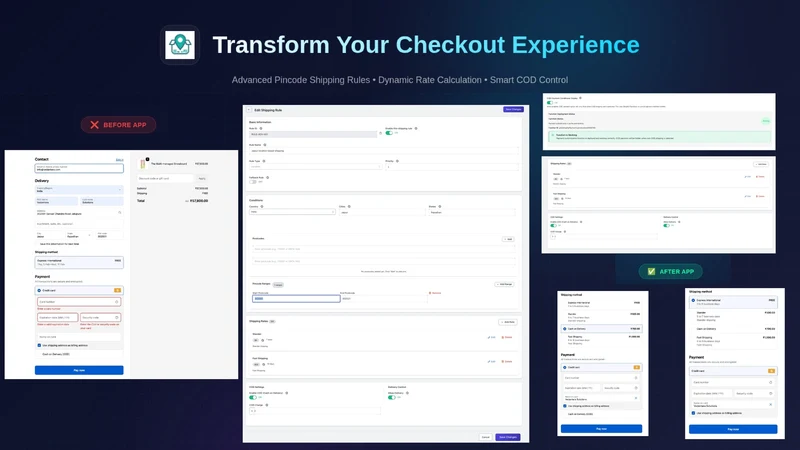Click Save Changes at the top of the Edit form
Image resolution: width=800 pixels, height=450 pixels.
[x=513, y=109]
